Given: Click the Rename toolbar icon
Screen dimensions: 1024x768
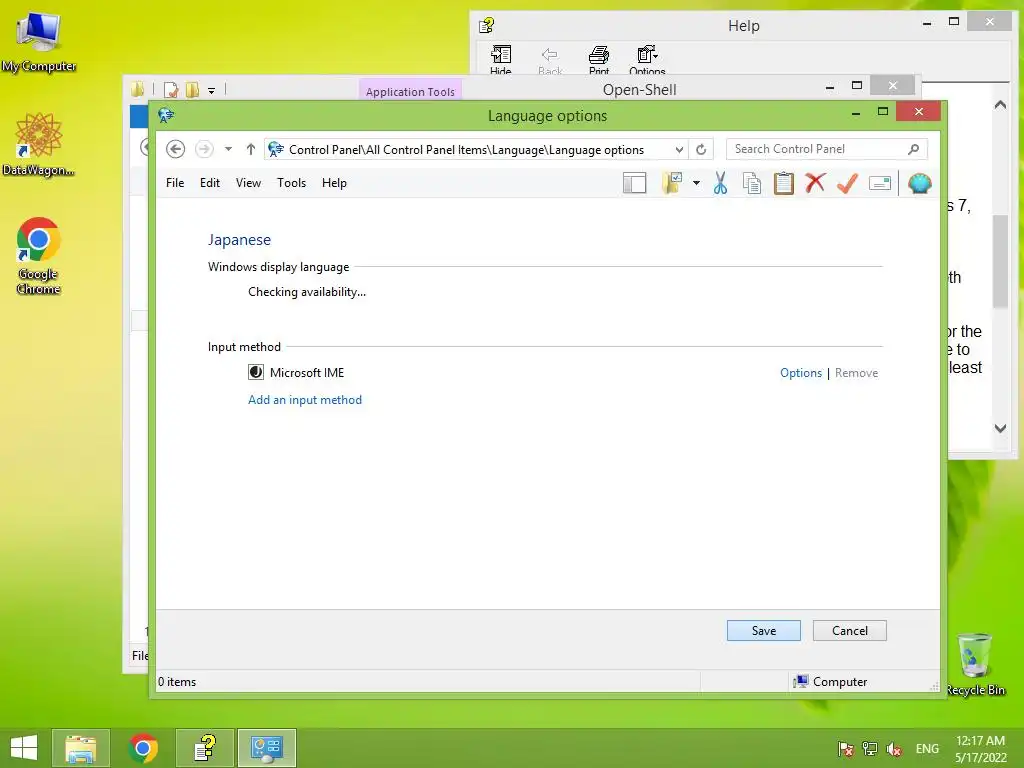Looking at the screenshot, I should point(880,184).
